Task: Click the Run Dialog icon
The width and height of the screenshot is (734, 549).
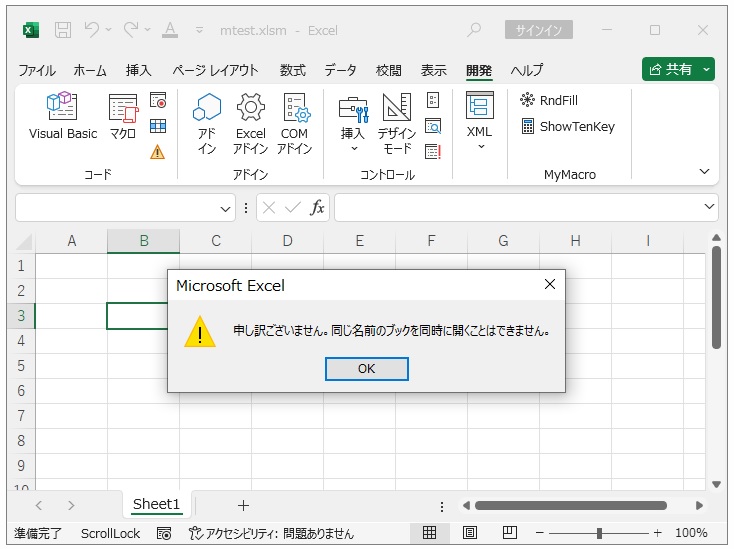Action: pos(433,152)
